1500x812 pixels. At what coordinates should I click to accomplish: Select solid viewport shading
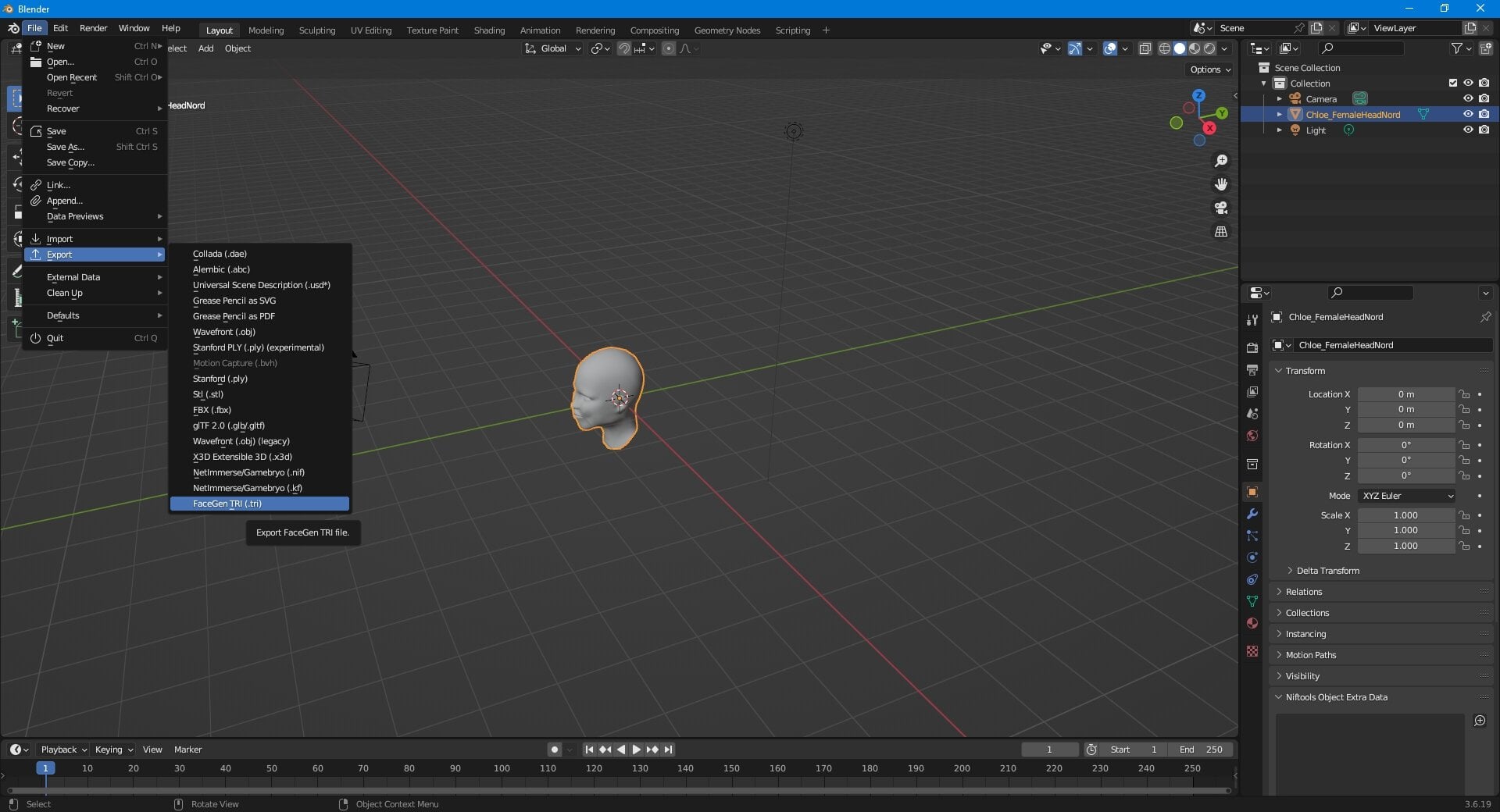tap(1180, 48)
